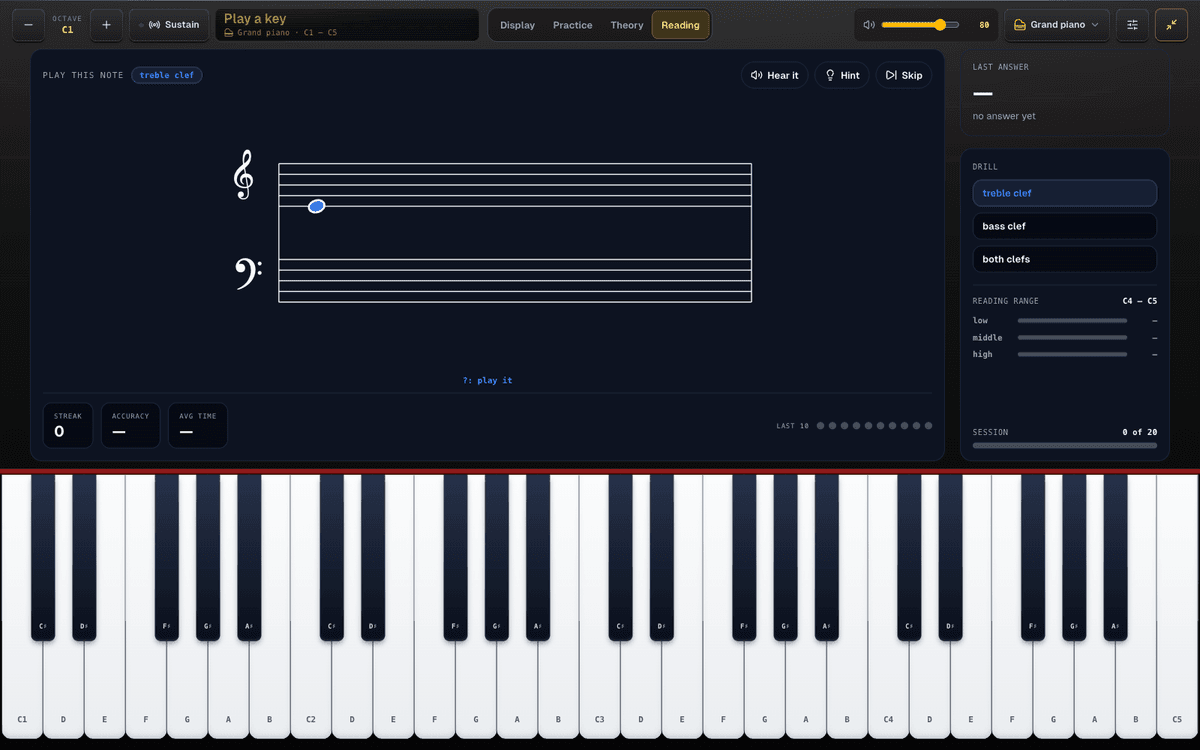Open the Grand piano instrument dropdown

1056,25
